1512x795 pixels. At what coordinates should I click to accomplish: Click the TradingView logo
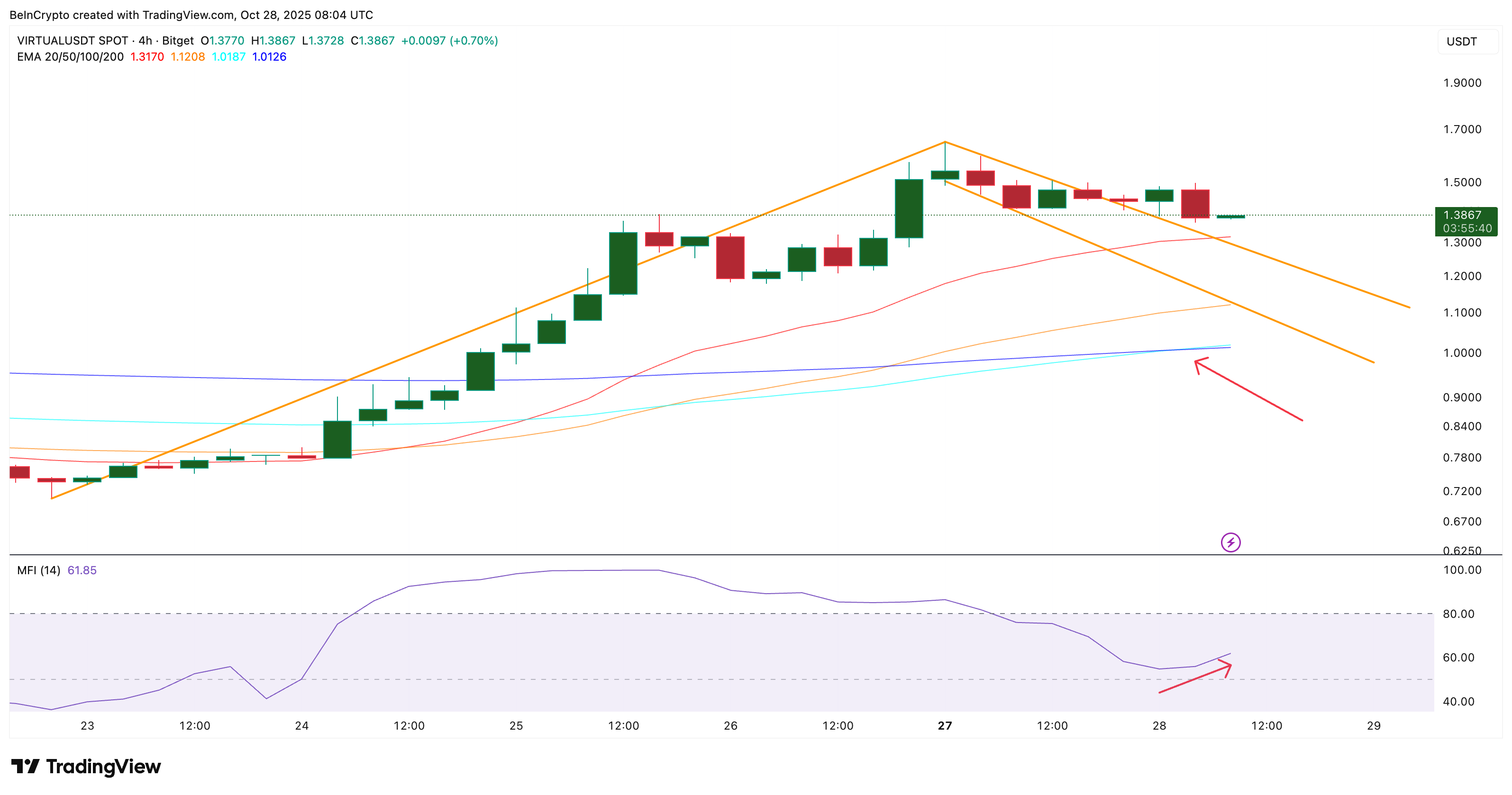tap(86, 766)
